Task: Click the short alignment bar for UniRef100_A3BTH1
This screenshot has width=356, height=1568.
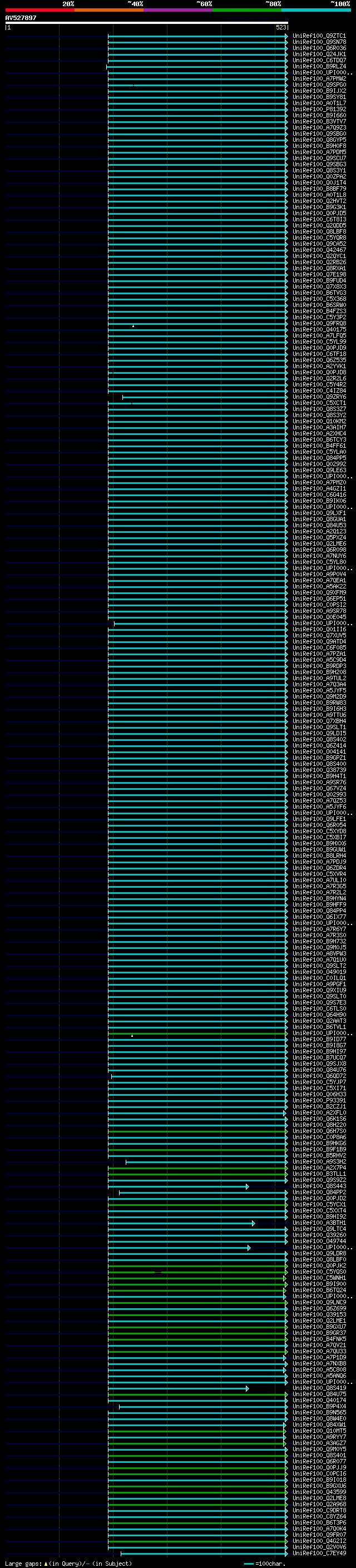Action: click(x=181, y=1223)
